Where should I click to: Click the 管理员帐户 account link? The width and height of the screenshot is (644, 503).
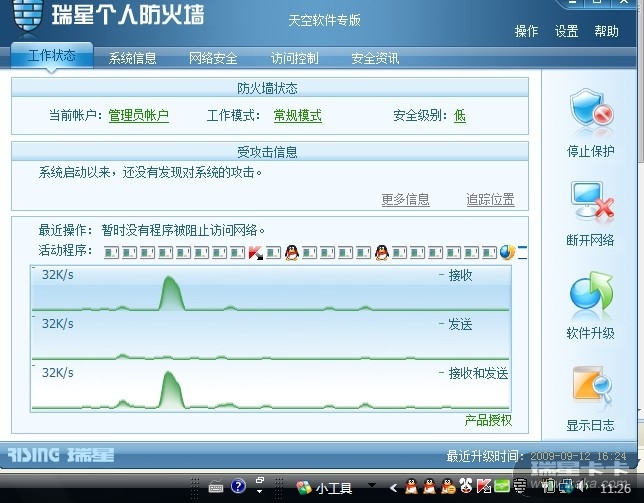[139, 115]
